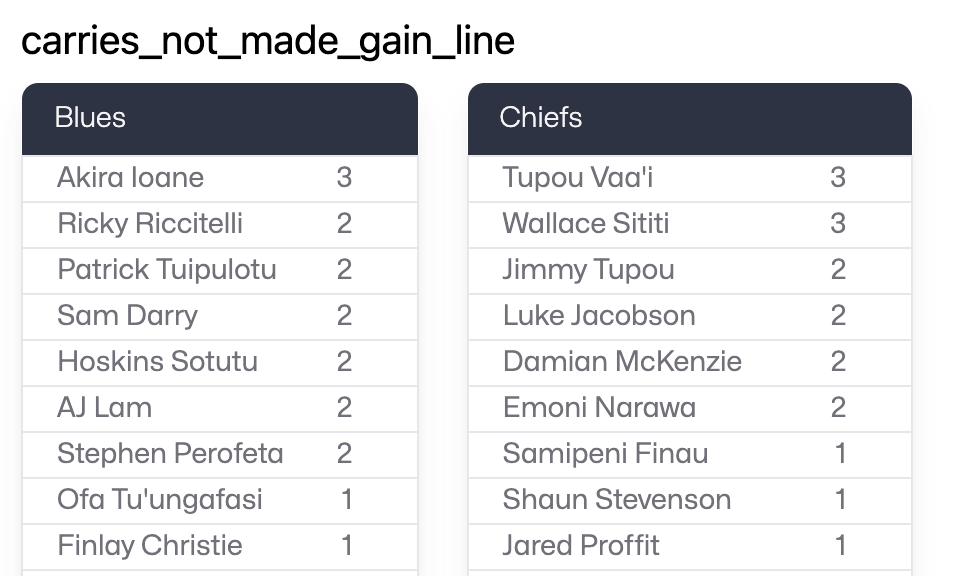Select Ofa Tu'ungafasi in Blues table
This screenshot has width=980, height=576.
tap(220, 500)
